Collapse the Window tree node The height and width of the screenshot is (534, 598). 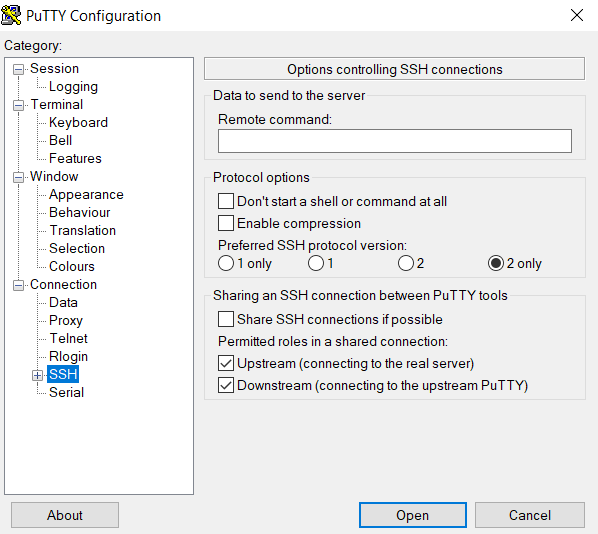[18, 177]
